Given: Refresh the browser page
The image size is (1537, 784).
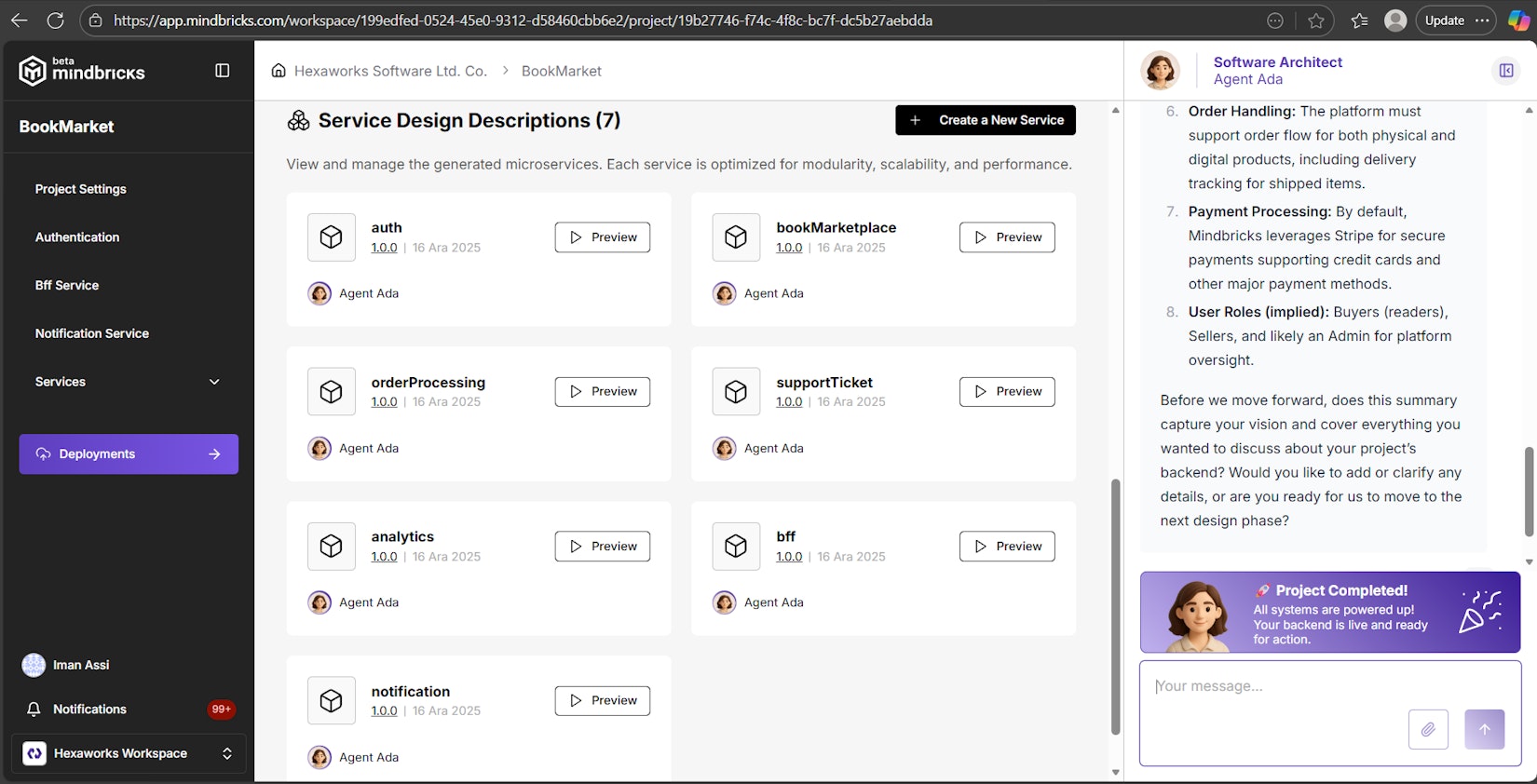Looking at the screenshot, I should (56, 20).
